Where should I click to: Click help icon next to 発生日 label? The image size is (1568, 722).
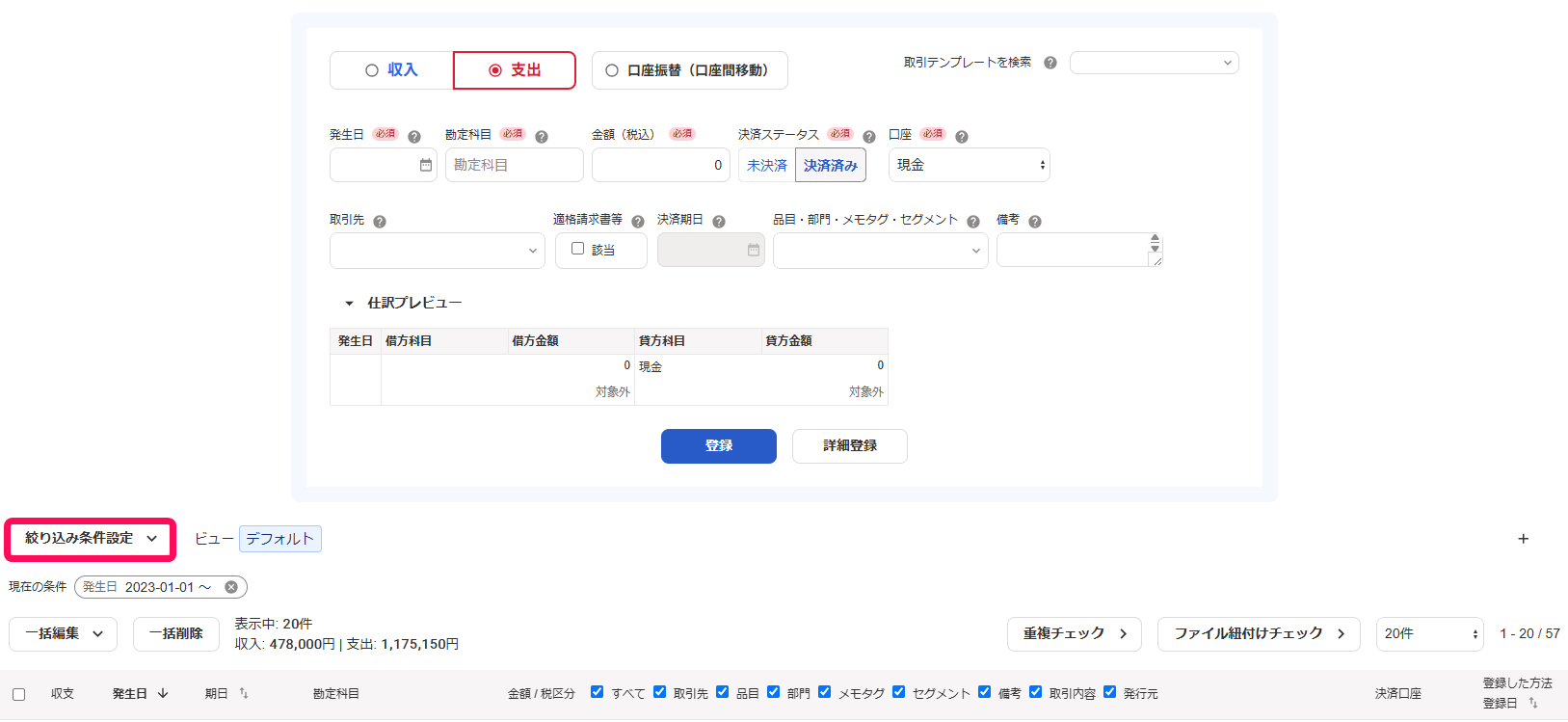click(x=414, y=136)
